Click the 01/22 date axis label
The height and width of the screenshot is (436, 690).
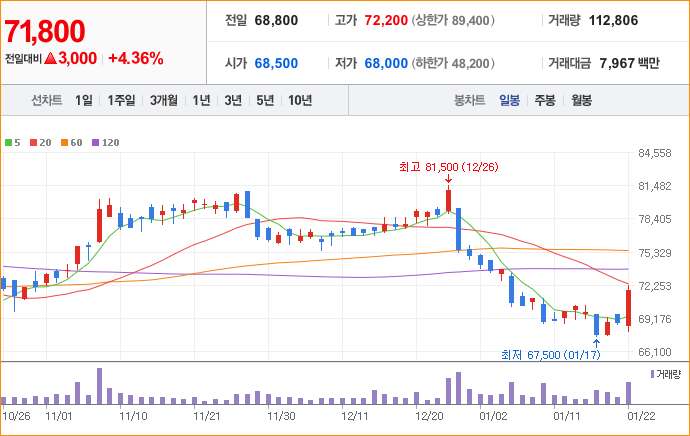(641, 416)
